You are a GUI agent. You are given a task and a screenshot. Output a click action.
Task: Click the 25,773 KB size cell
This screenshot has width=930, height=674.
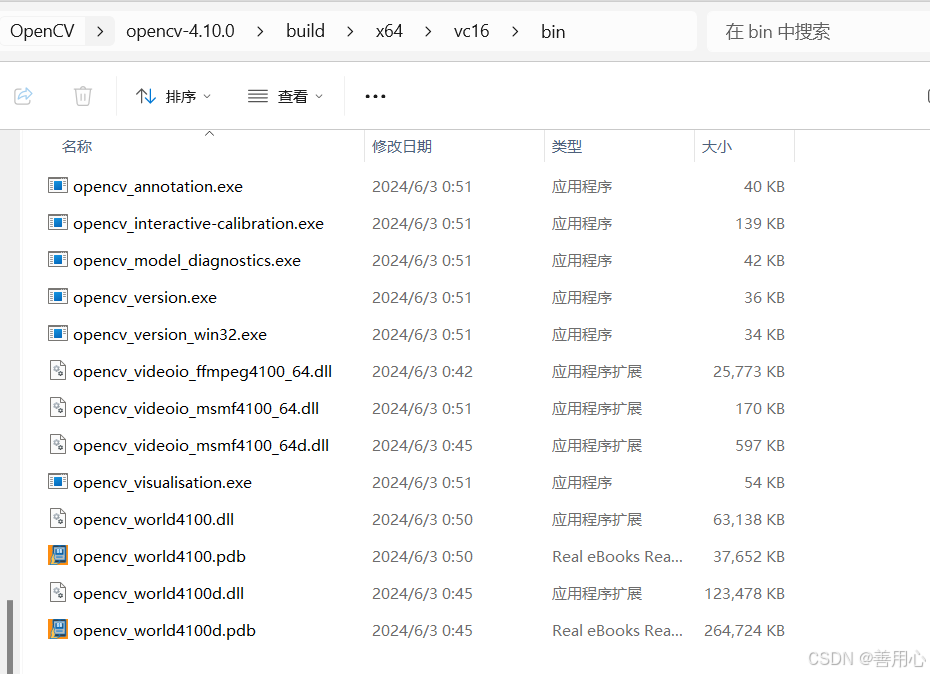pos(749,371)
